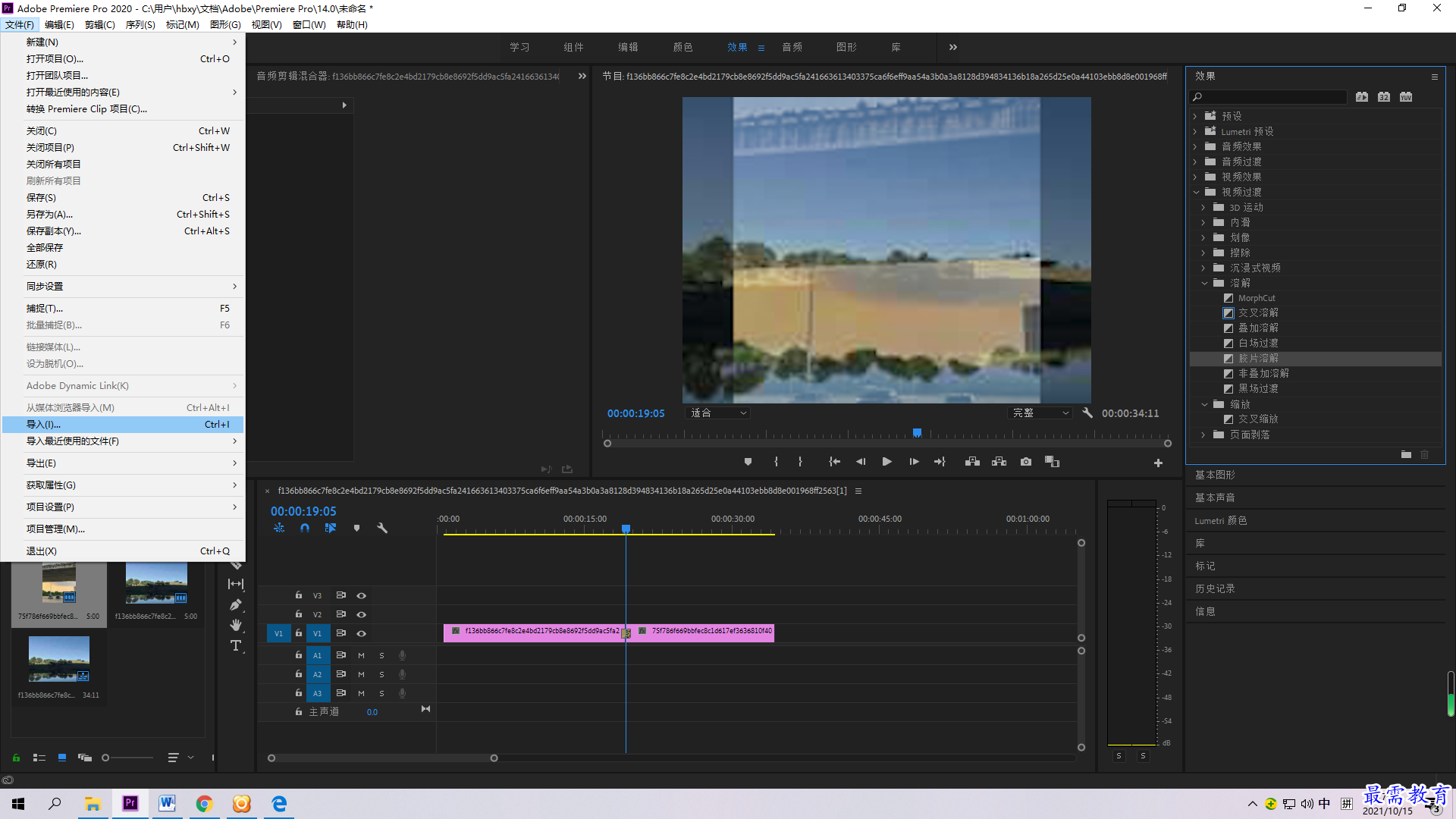The width and height of the screenshot is (1456, 819).
Task: Click the Lift button icon
Action: 972,462
